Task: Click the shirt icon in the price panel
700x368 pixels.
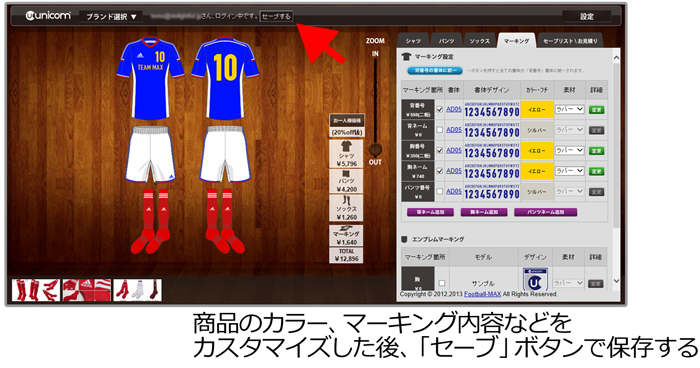Action: tap(346, 146)
